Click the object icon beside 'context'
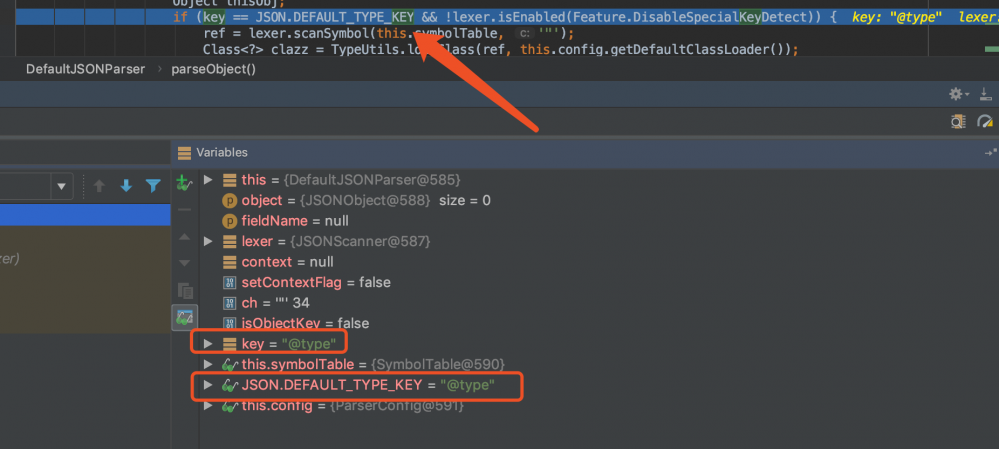Screen dimensions: 999x449 point(229,262)
